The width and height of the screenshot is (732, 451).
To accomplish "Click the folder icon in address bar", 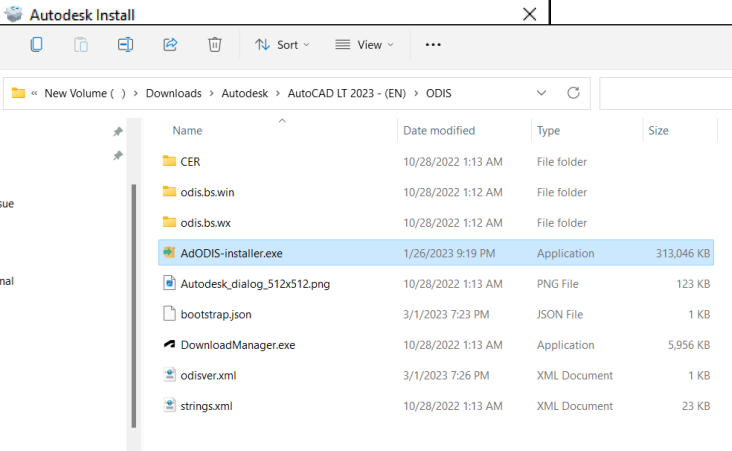I will tap(18, 93).
